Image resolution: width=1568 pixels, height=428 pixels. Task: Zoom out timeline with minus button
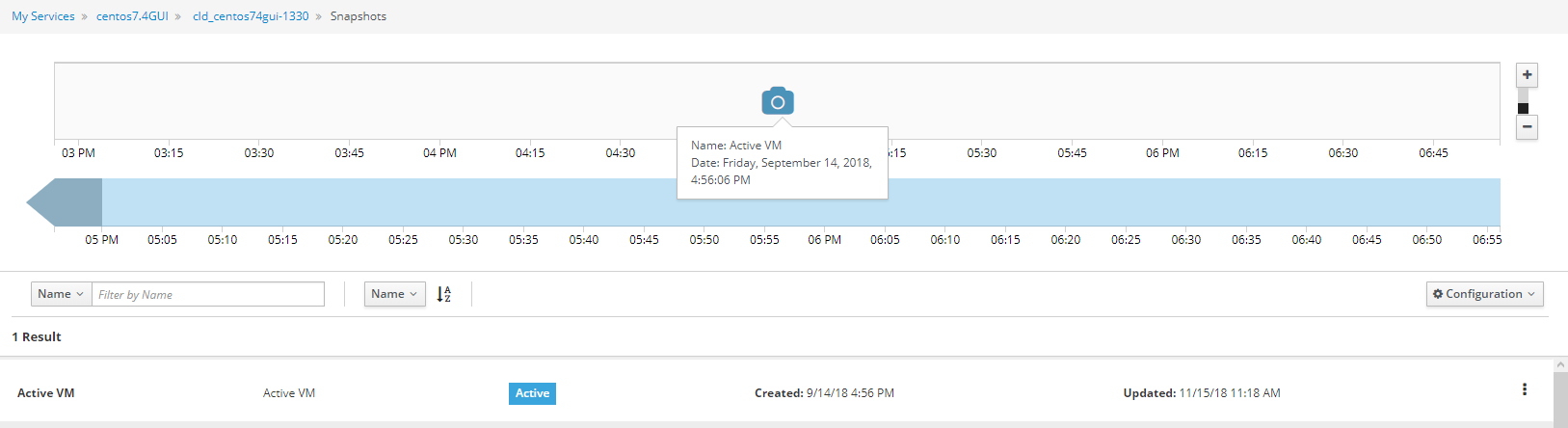click(1527, 127)
